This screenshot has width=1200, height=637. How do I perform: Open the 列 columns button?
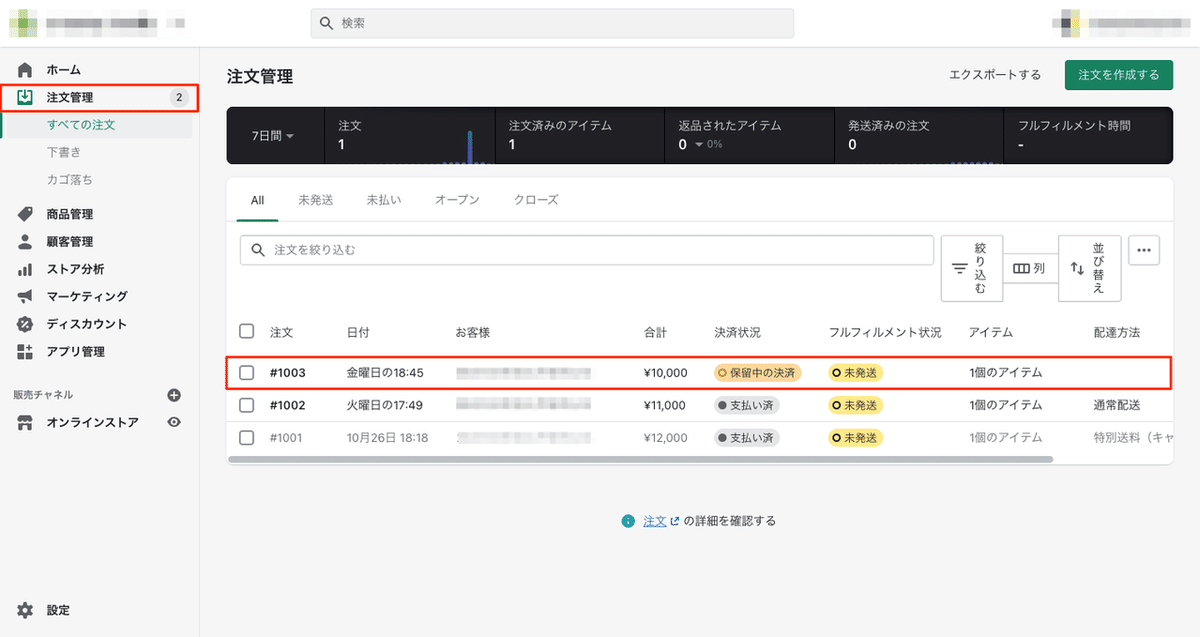coord(1030,269)
